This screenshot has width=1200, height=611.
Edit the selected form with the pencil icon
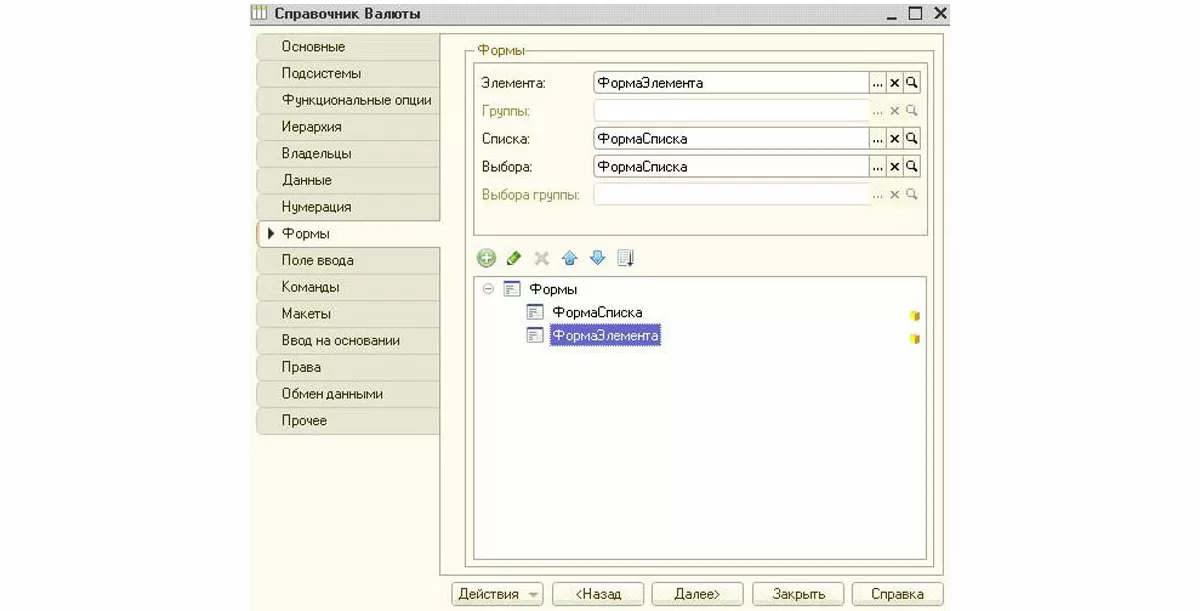pyautogui.click(x=514, y=258)
